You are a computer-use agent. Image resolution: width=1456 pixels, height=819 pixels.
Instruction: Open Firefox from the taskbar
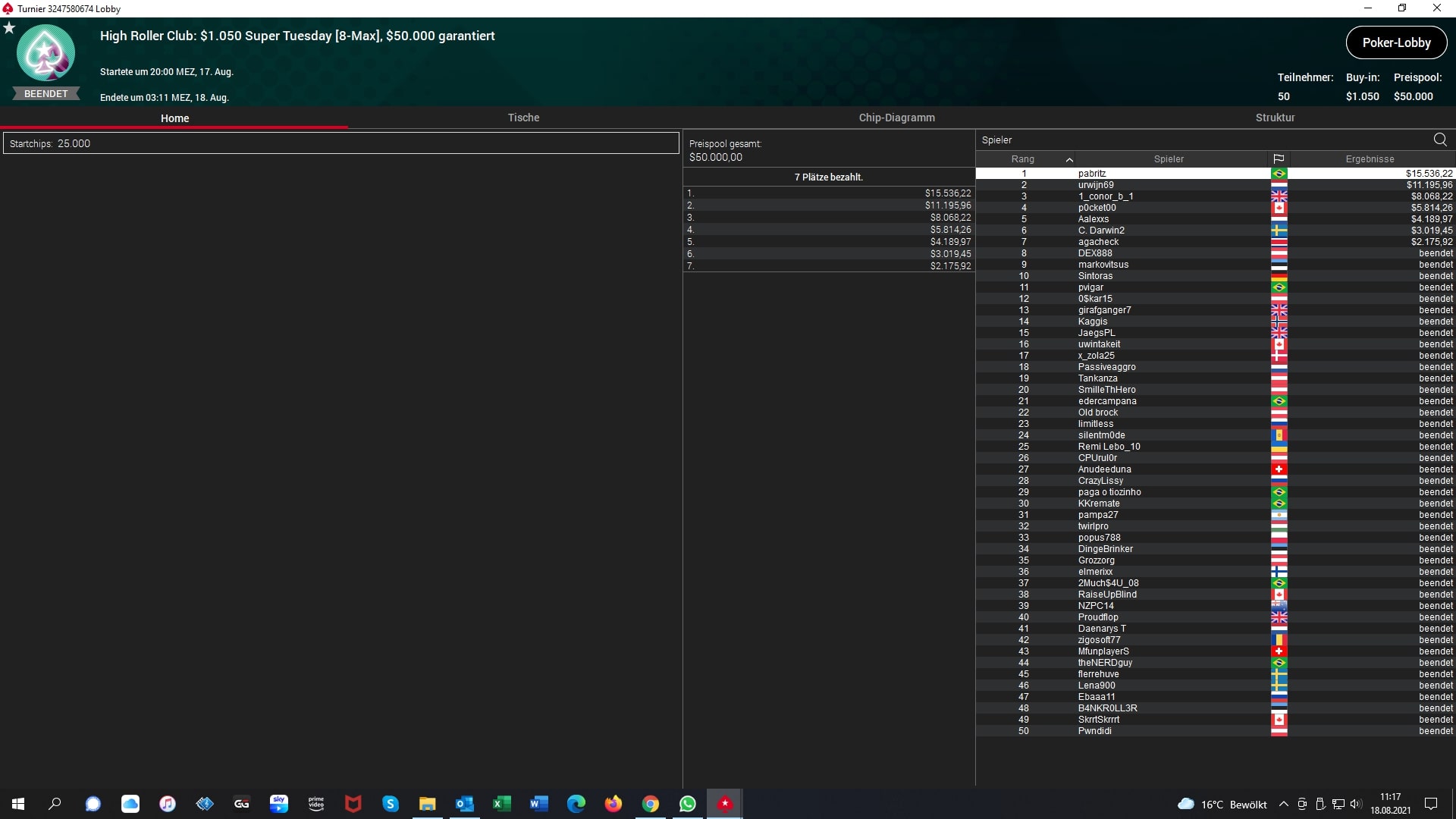coord(613,804)
